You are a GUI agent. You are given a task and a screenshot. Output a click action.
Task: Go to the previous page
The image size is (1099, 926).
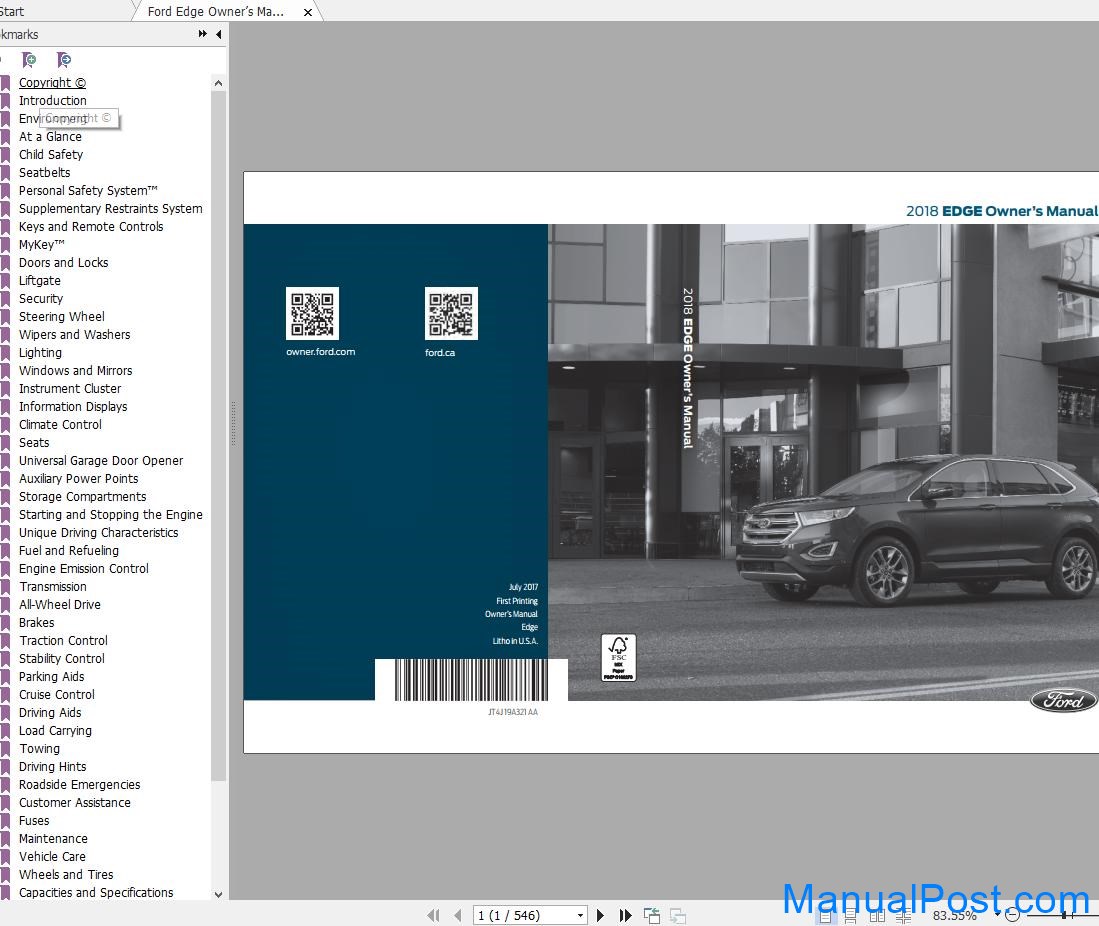point(458,915)
